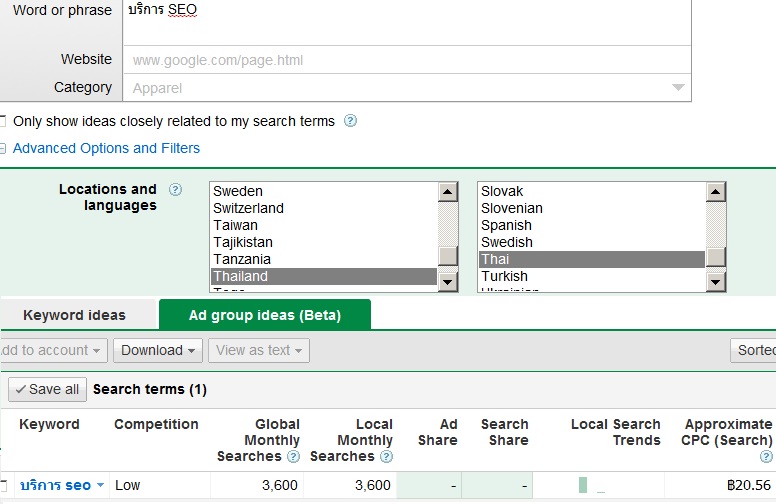Click help icon under Local Monthly Searches
The height and width of the screenshot is (504, 776).
386,457
